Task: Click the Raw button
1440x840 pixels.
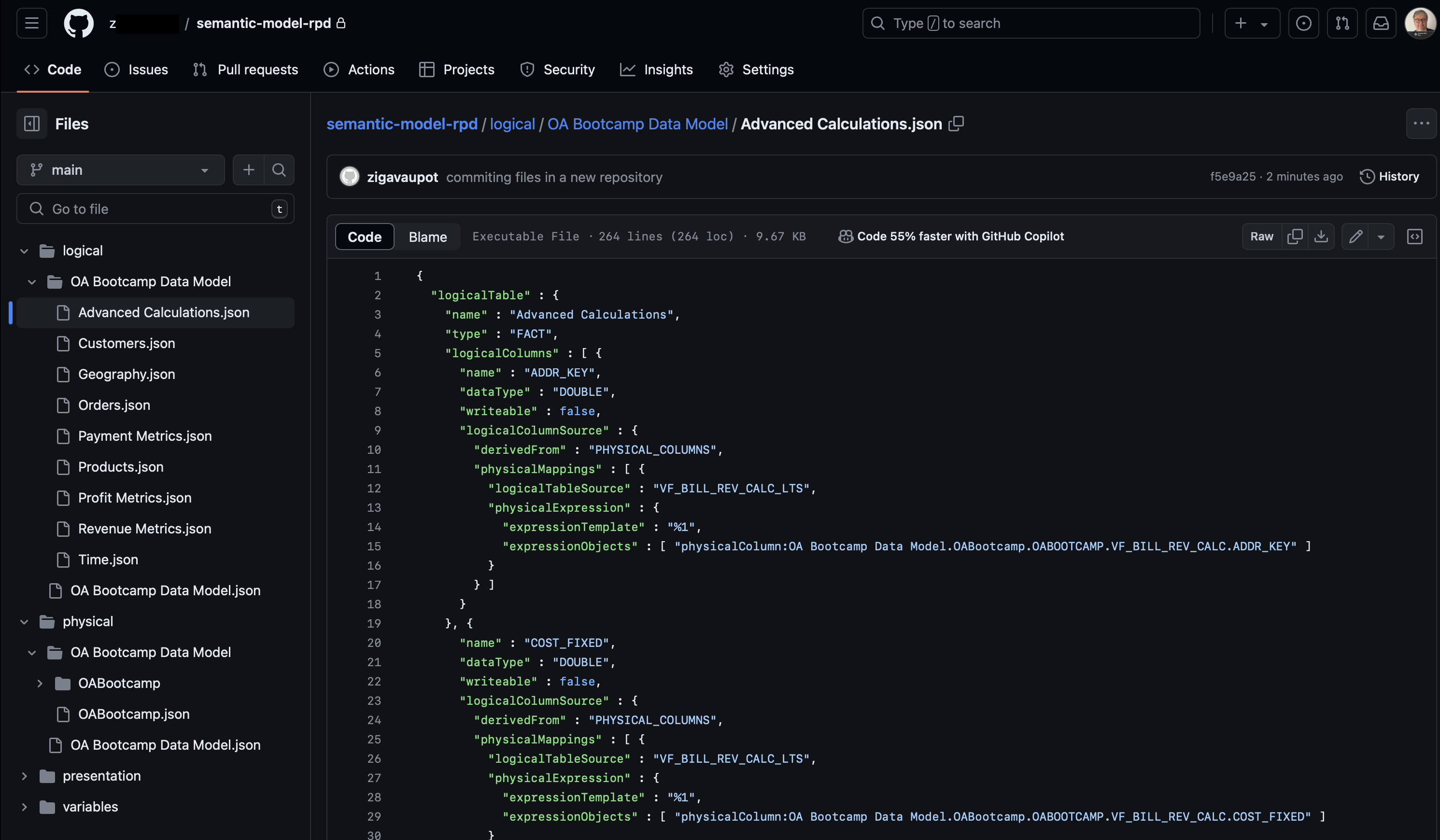Action: 1262,237
